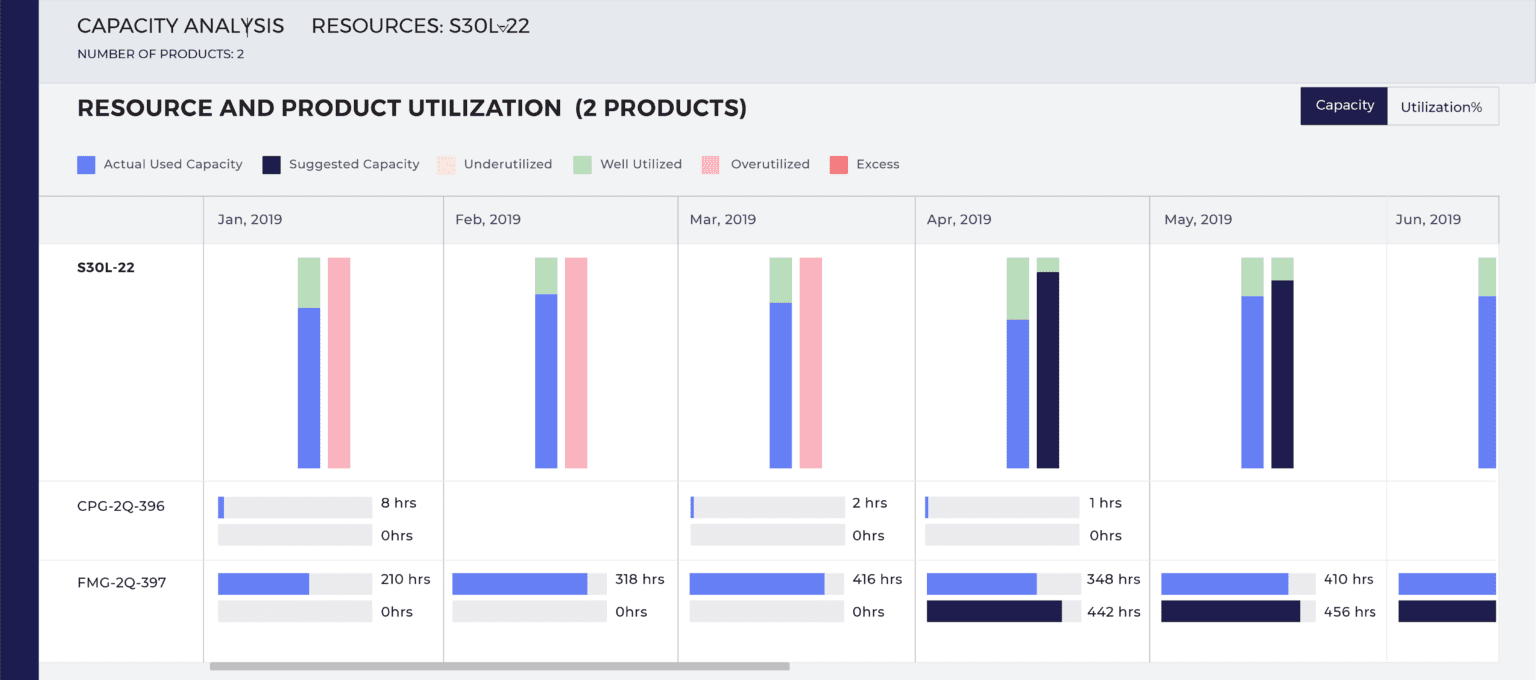Click the Number of Products: 2 text
This screenshot has height=680, width=1536.
point(161,54)
